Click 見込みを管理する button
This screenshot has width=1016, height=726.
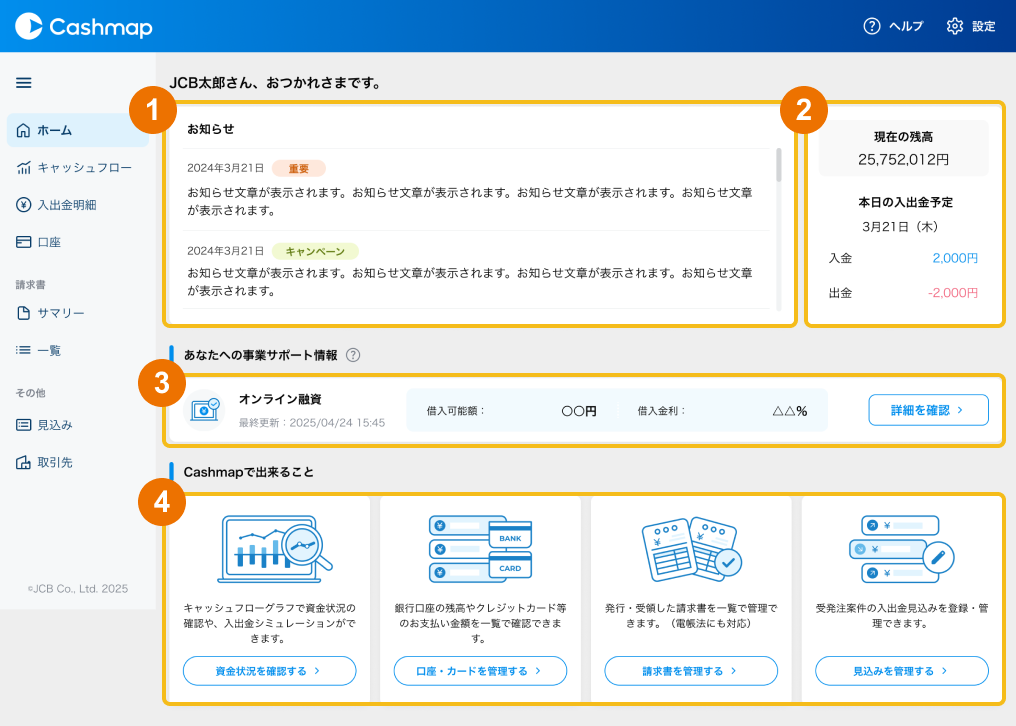(902, 671)
